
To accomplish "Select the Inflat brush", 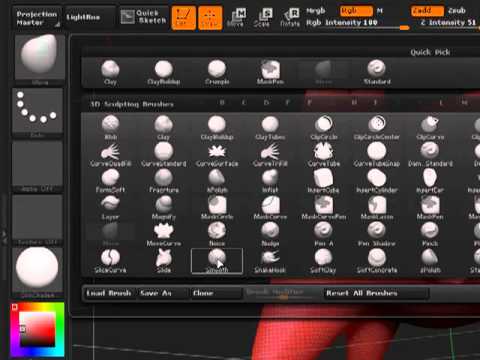I will (x=270, y=181).
